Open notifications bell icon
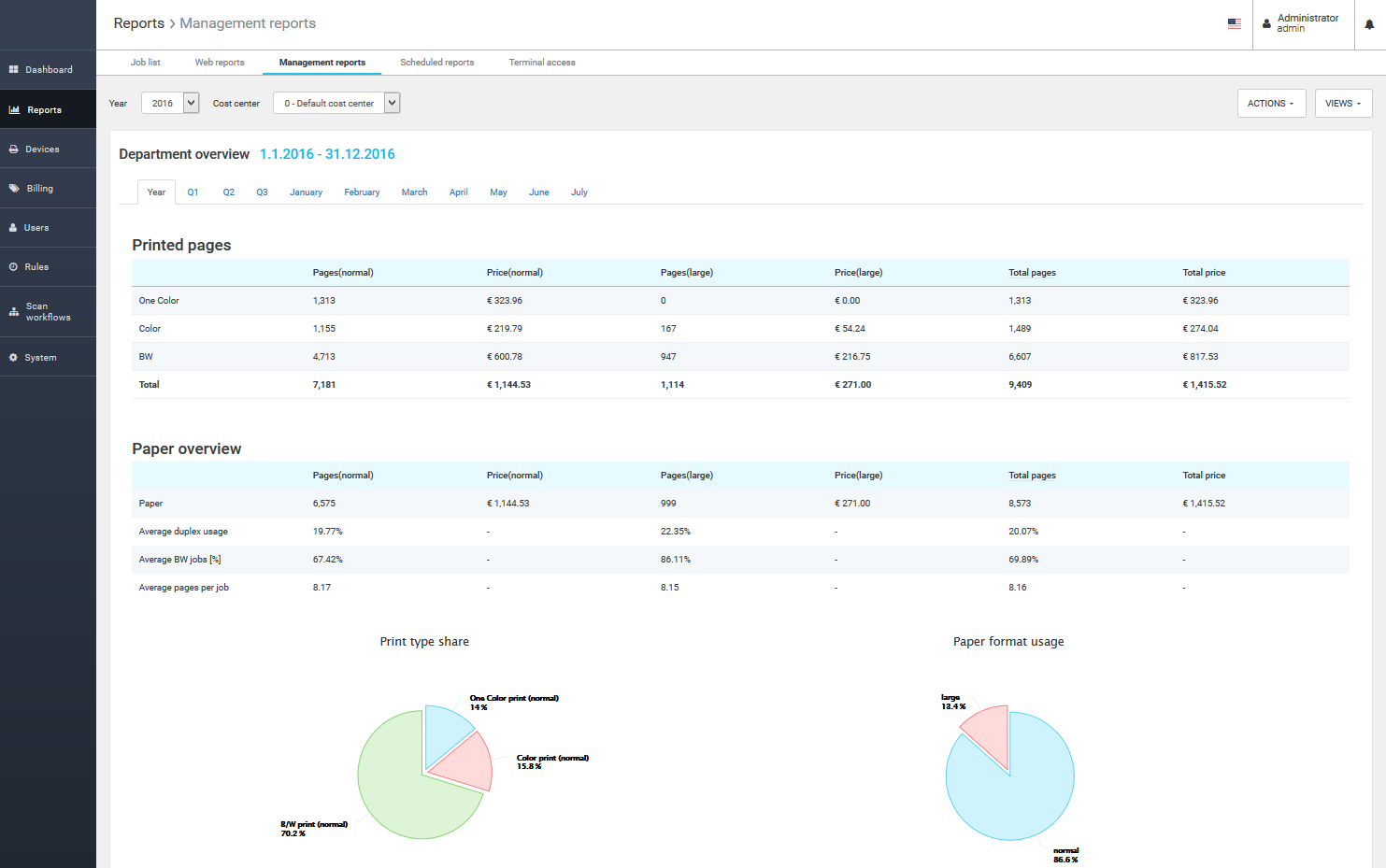This screenshot has height=868, width=1386. point(1369,24)
